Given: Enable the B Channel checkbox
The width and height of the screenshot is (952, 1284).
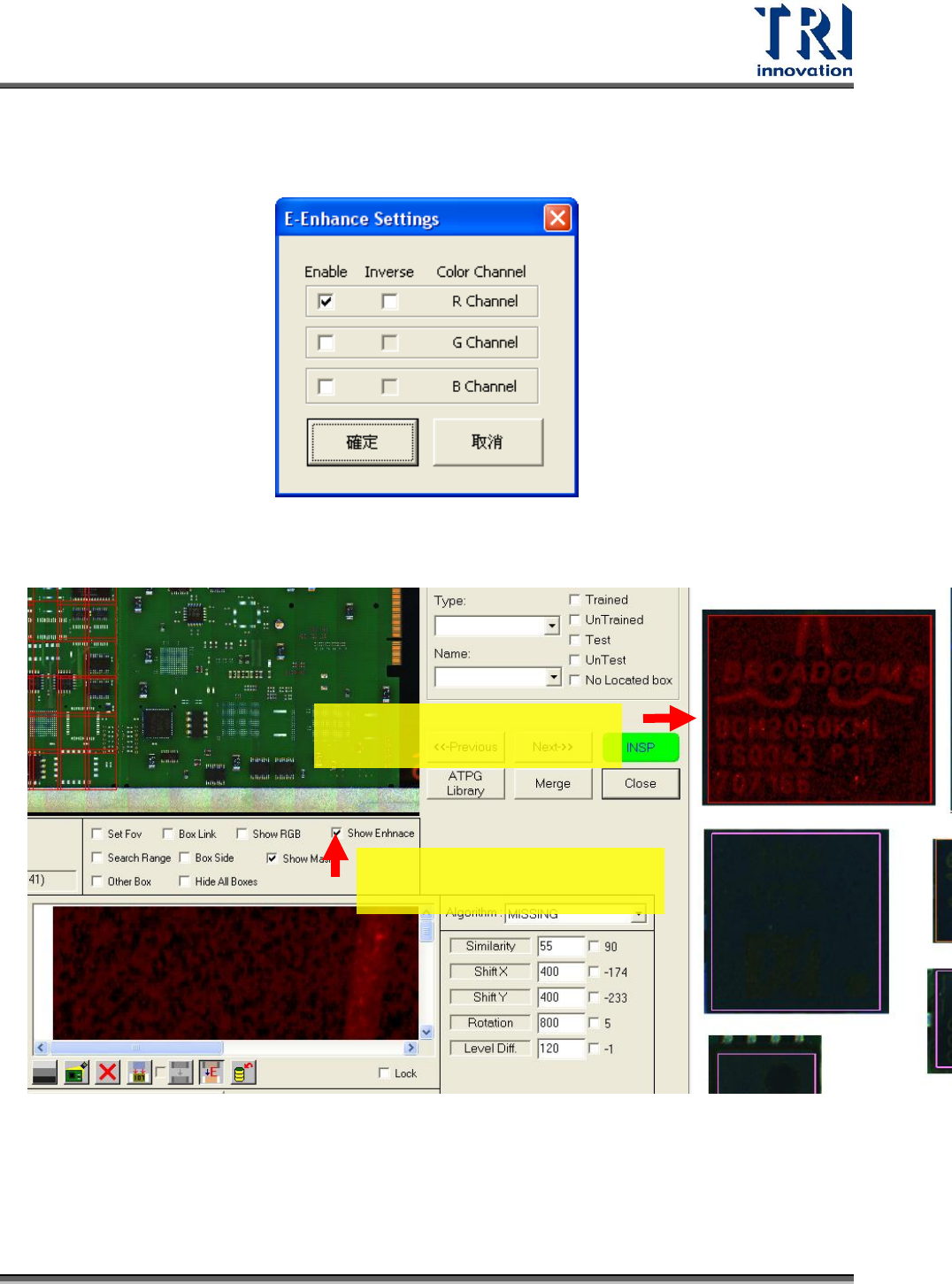Looking at the screenshot, I should point(326,387).
